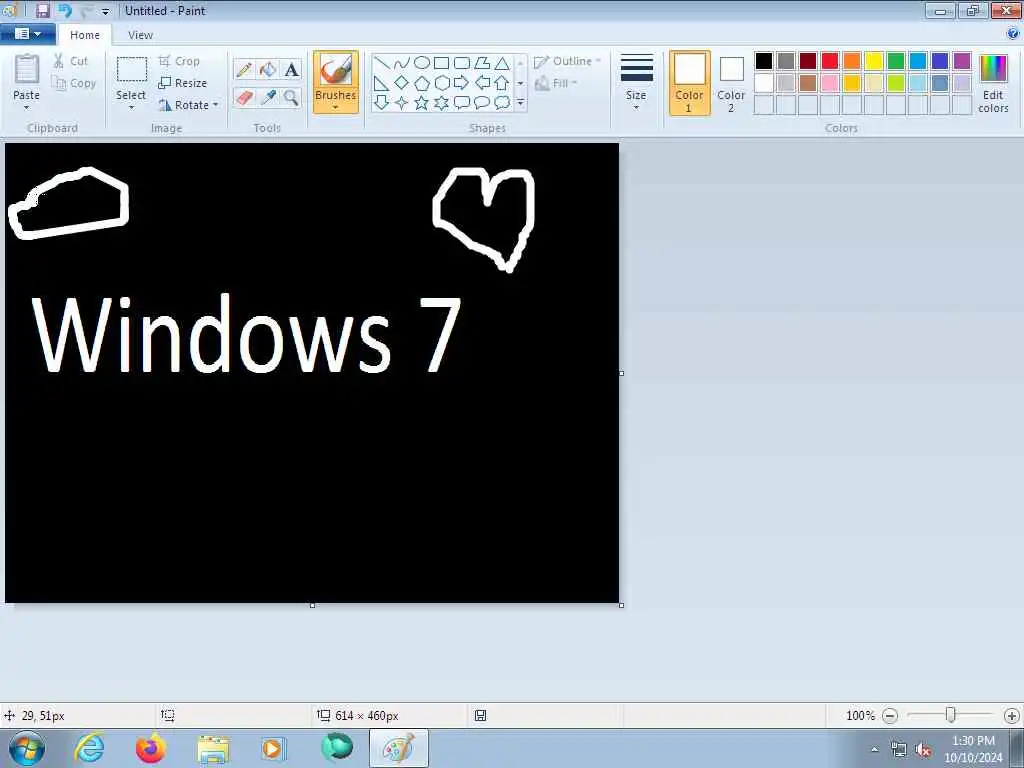
Task: Select the Magnifier tool
Action: (291, 98)
